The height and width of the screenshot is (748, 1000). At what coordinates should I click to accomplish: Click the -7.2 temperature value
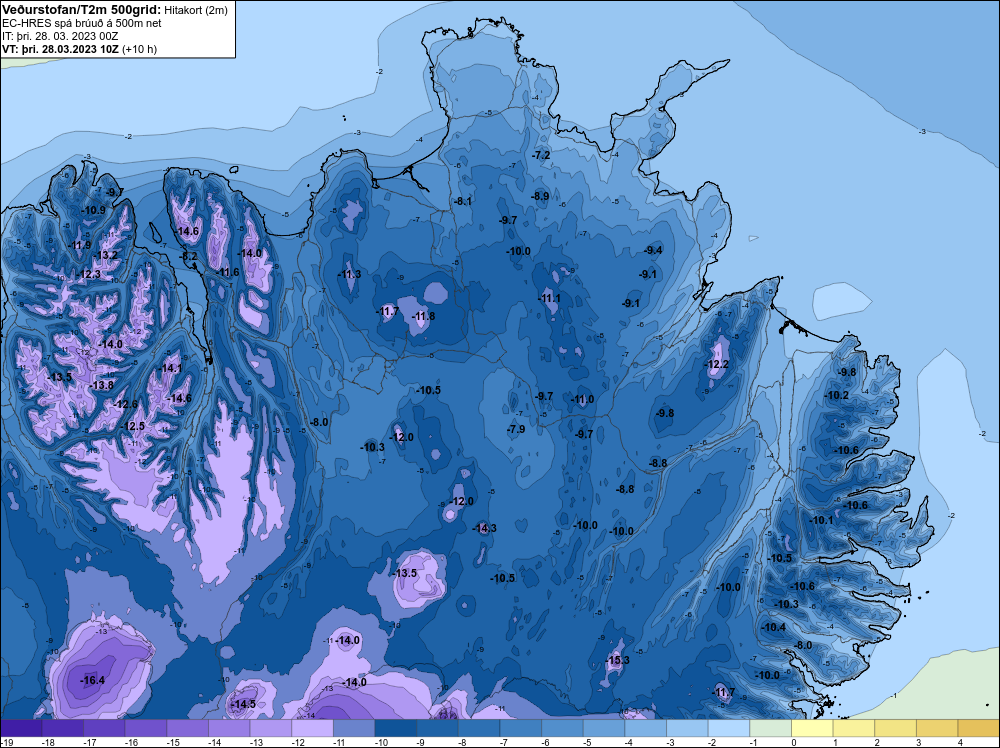point(541,156)
